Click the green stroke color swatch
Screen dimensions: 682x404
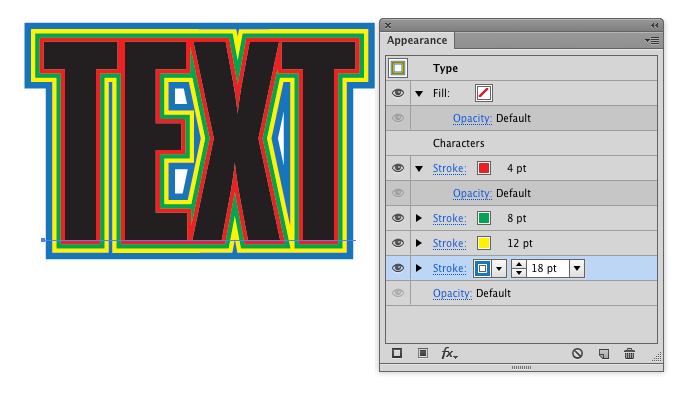pos(484,218)
